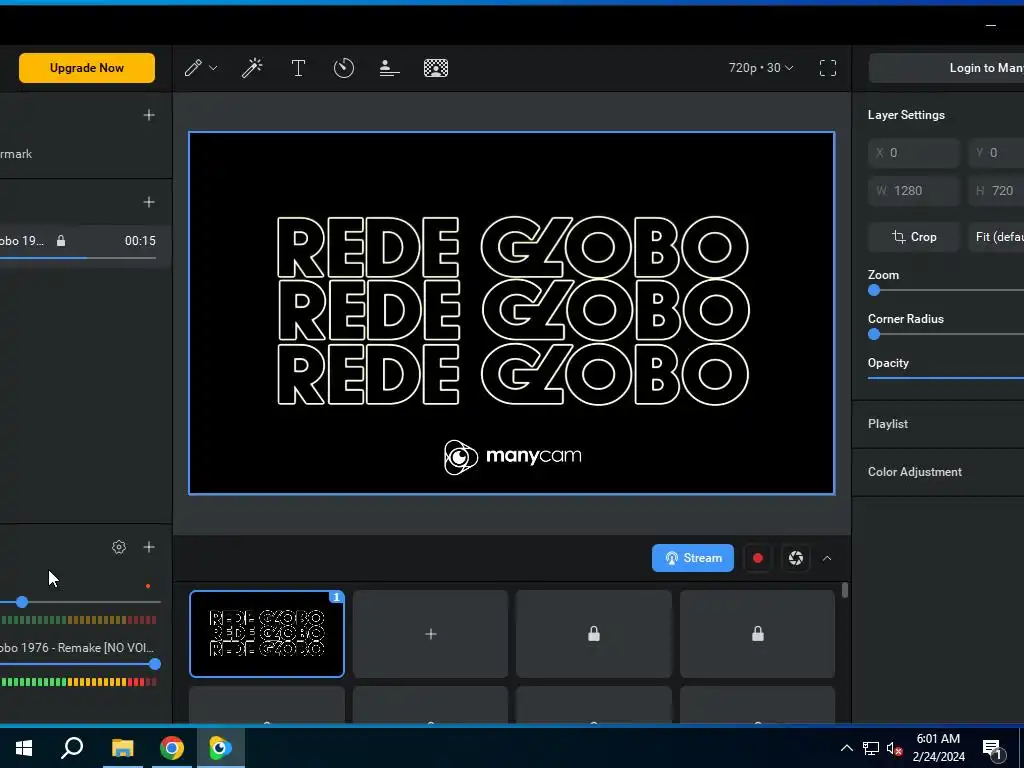Adjust the Zoom slider handle
1024x768 pixels.
[874, 291]
